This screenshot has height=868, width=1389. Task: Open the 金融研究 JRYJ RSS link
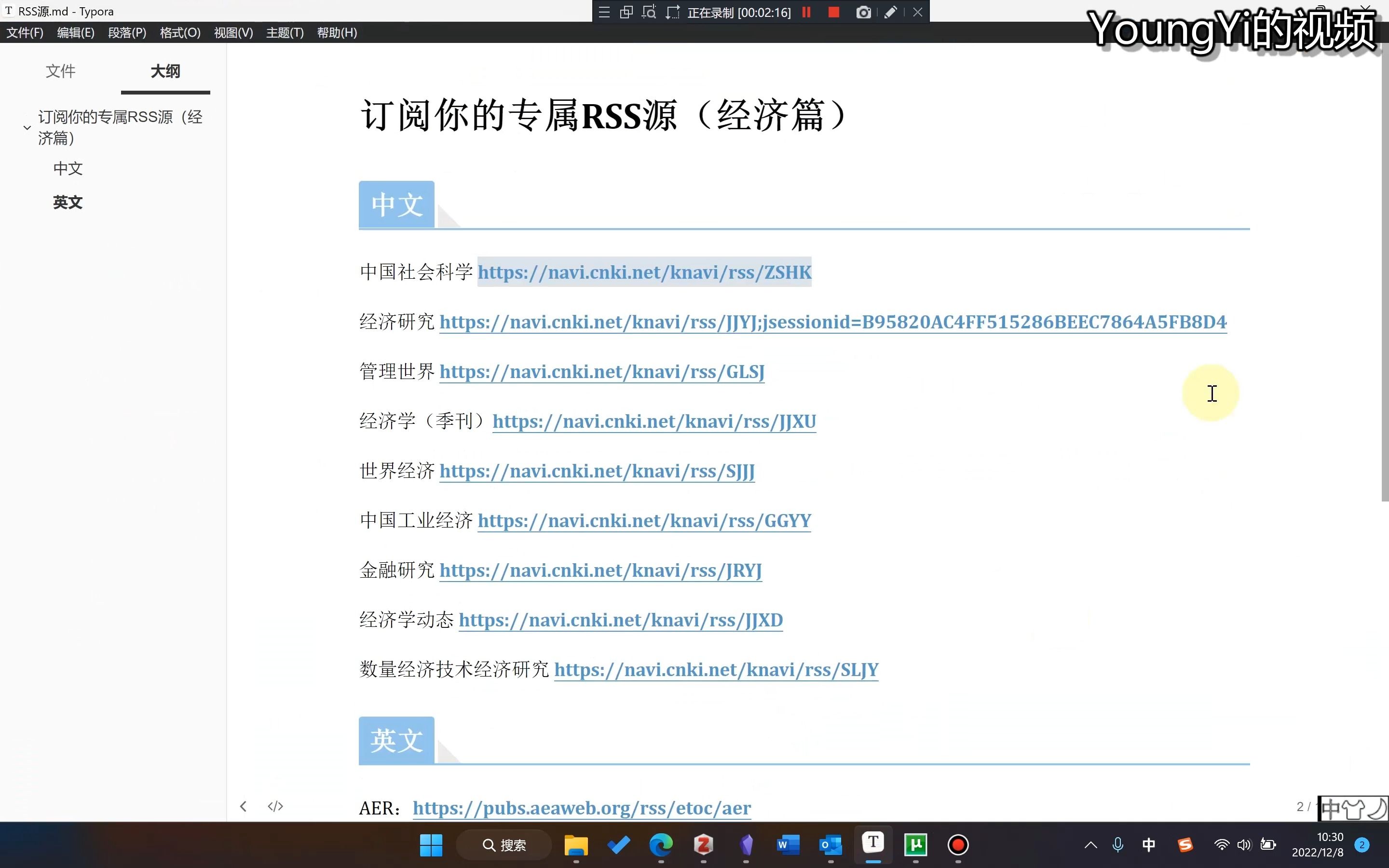click(600, 570)
